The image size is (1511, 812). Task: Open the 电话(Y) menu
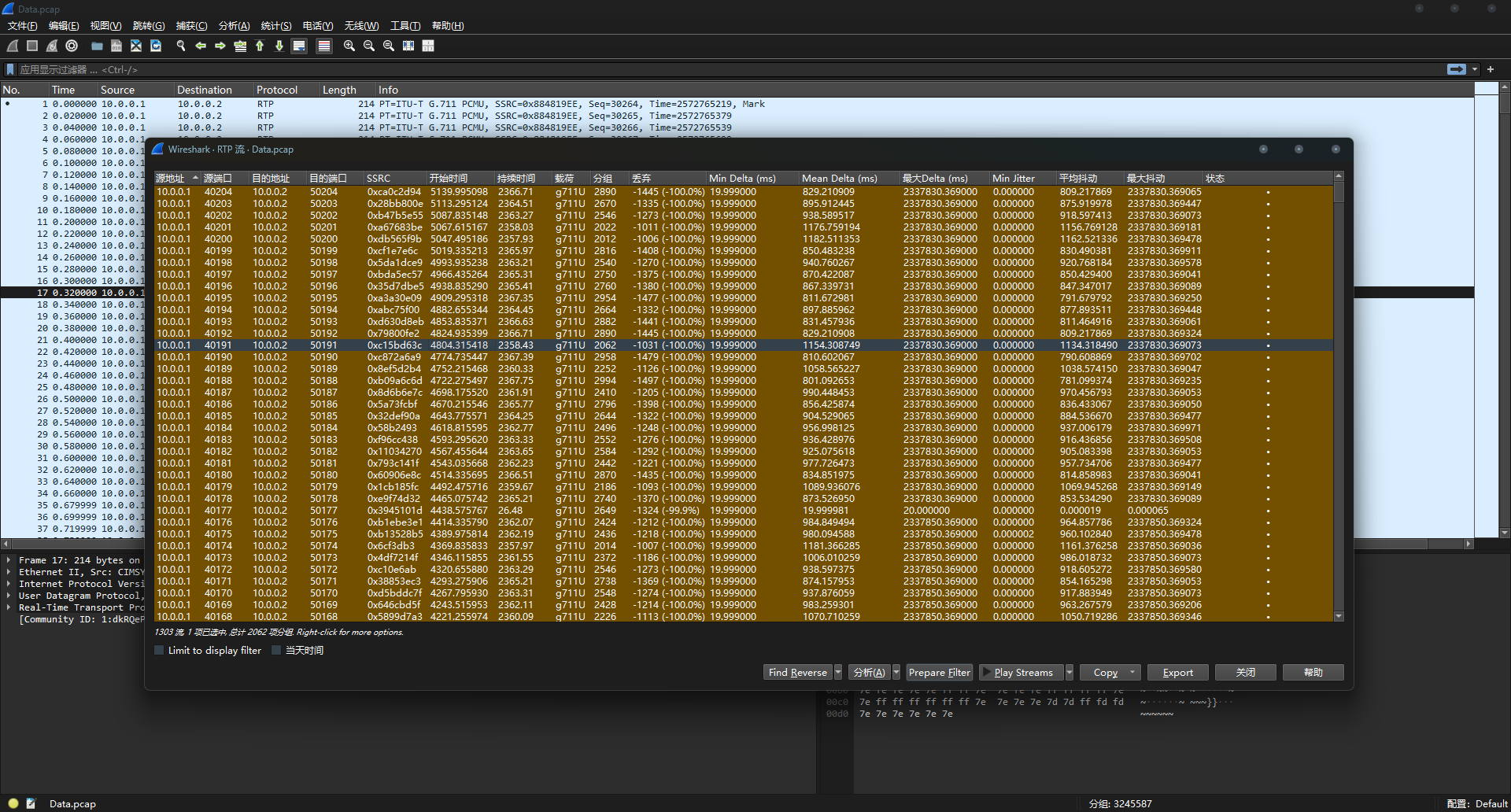point(317,26)
